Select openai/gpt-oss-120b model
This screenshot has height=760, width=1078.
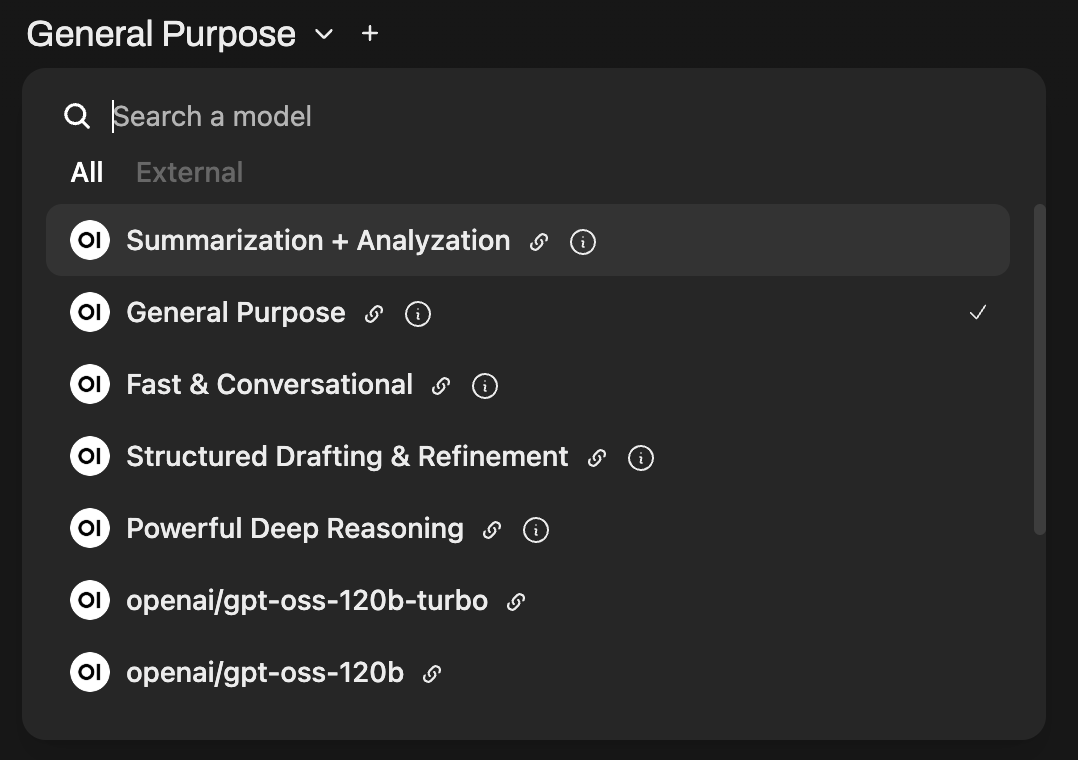tap(264, 673)
